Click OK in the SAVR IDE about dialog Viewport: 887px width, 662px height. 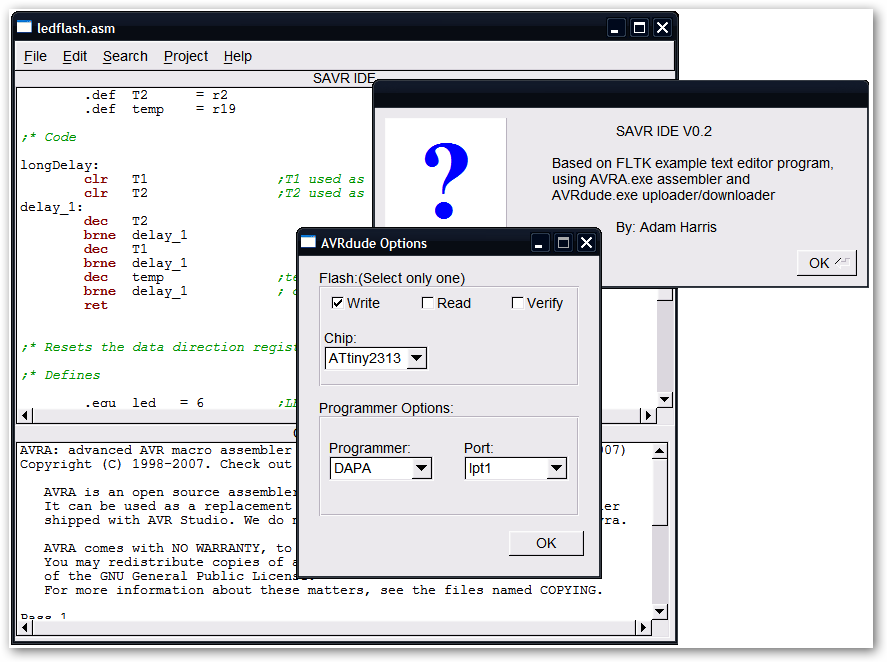click(x=826, y=263)
